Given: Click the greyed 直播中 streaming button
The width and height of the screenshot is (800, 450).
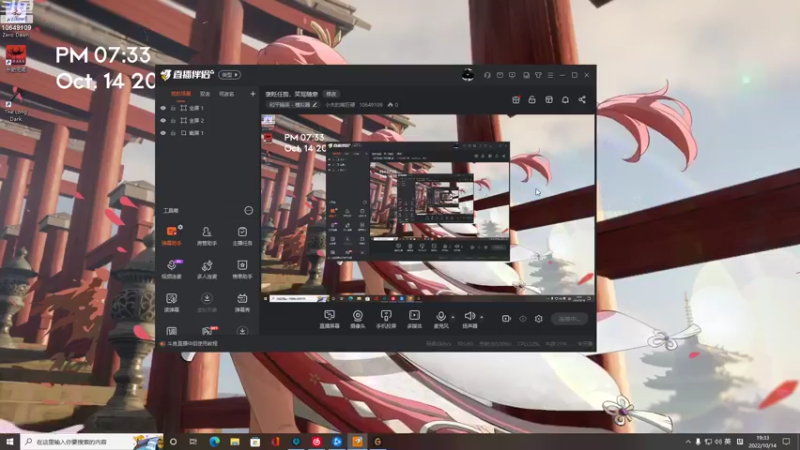Looking at the screenshot, I should pos(569,318).
